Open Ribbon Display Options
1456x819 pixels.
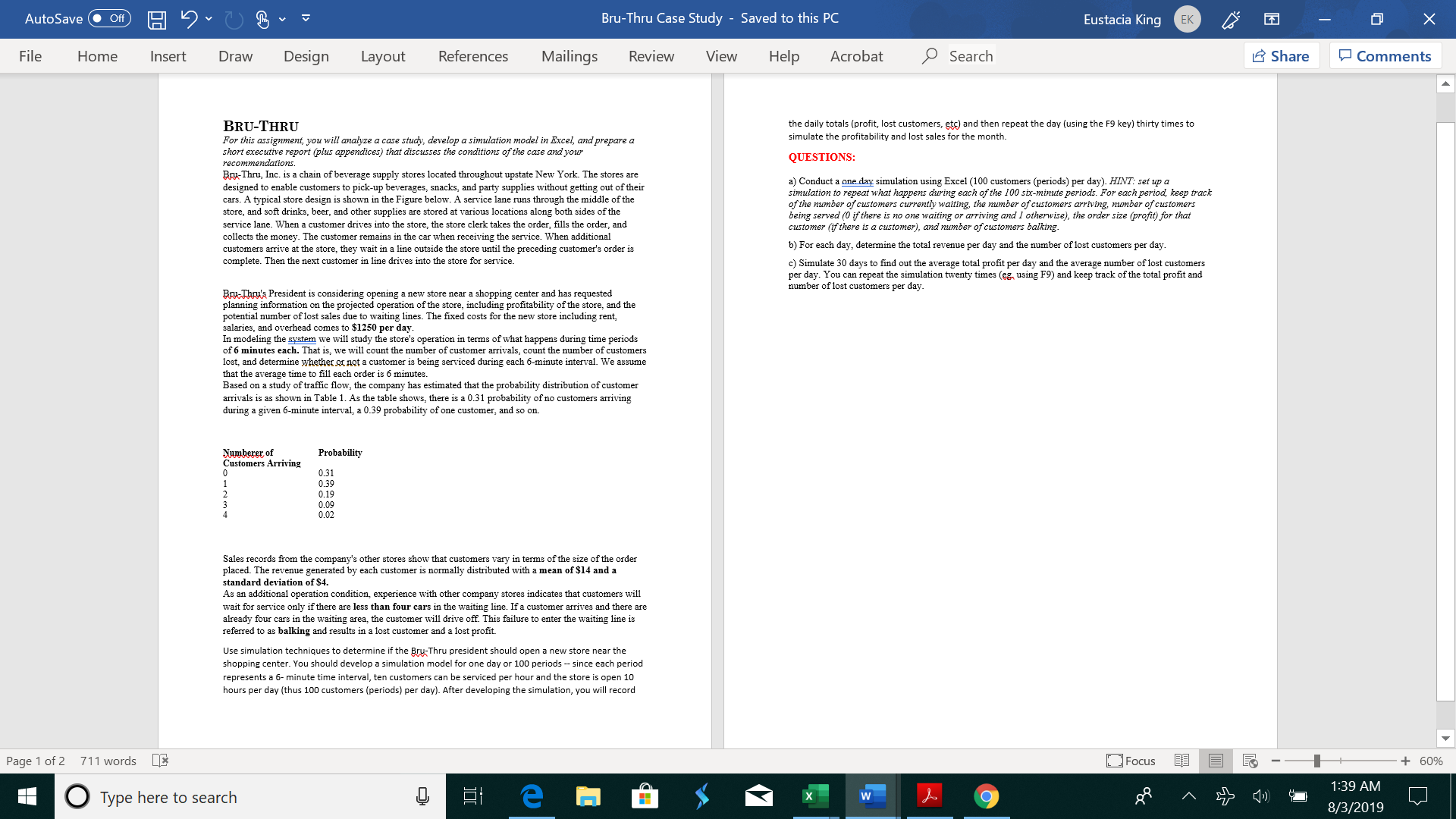(x=1272, y=19)
